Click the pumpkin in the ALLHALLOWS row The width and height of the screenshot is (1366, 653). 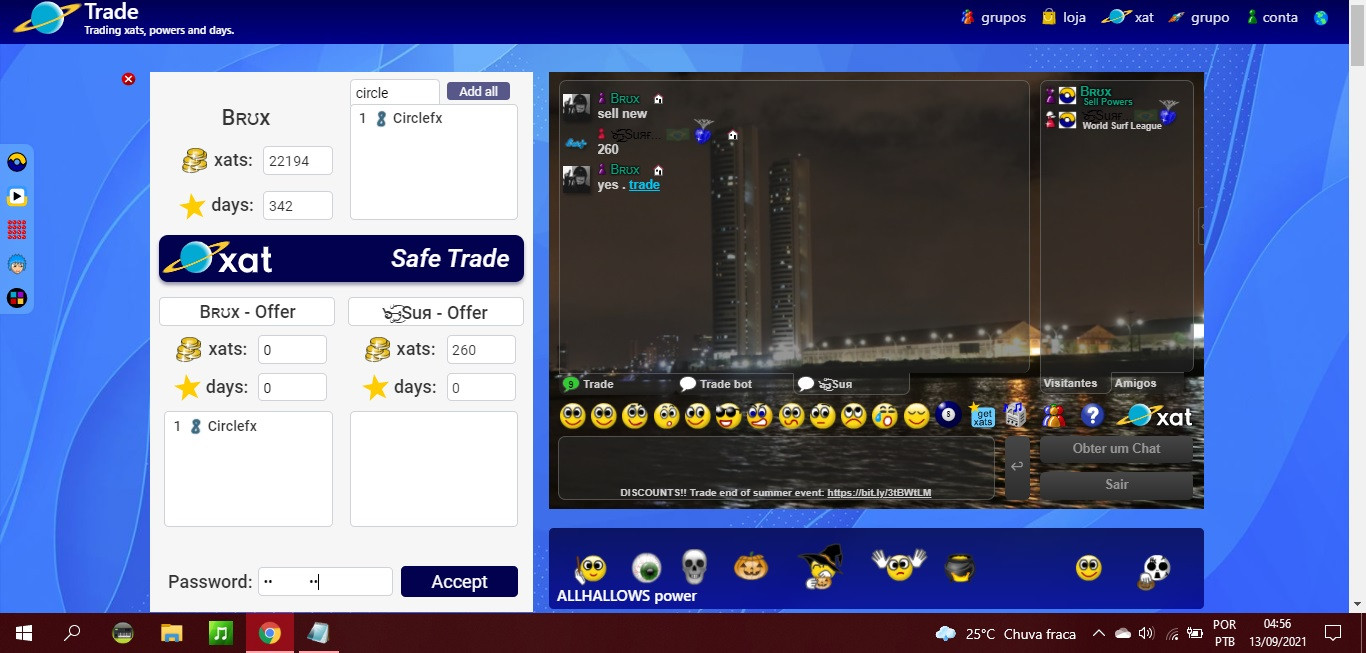tap(752, 565)
